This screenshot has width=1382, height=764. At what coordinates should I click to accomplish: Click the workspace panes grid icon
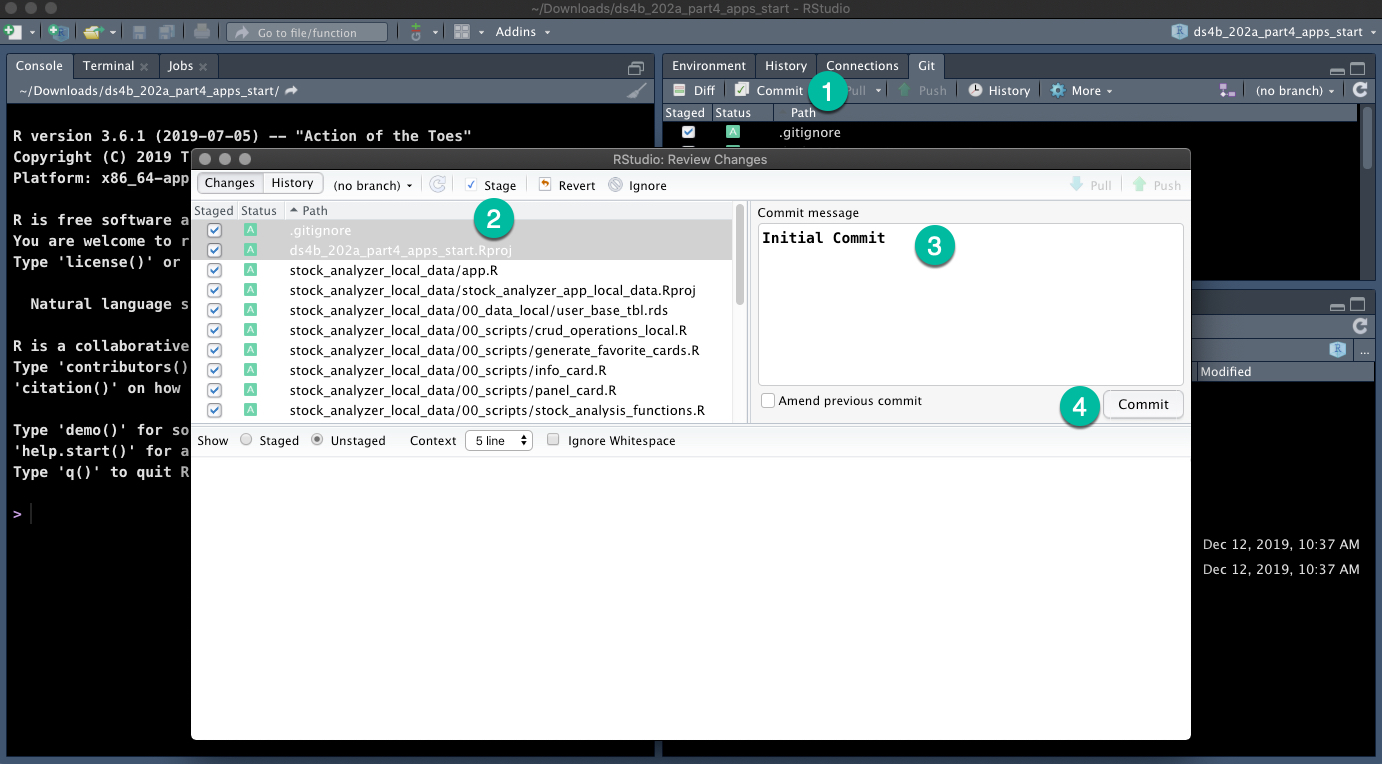462,32
